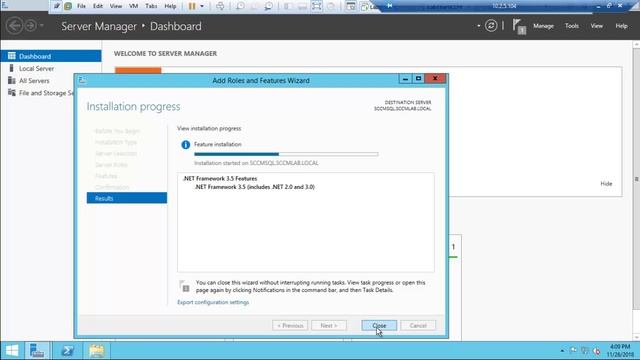Open the Tools menu in Server Manager

571,26
